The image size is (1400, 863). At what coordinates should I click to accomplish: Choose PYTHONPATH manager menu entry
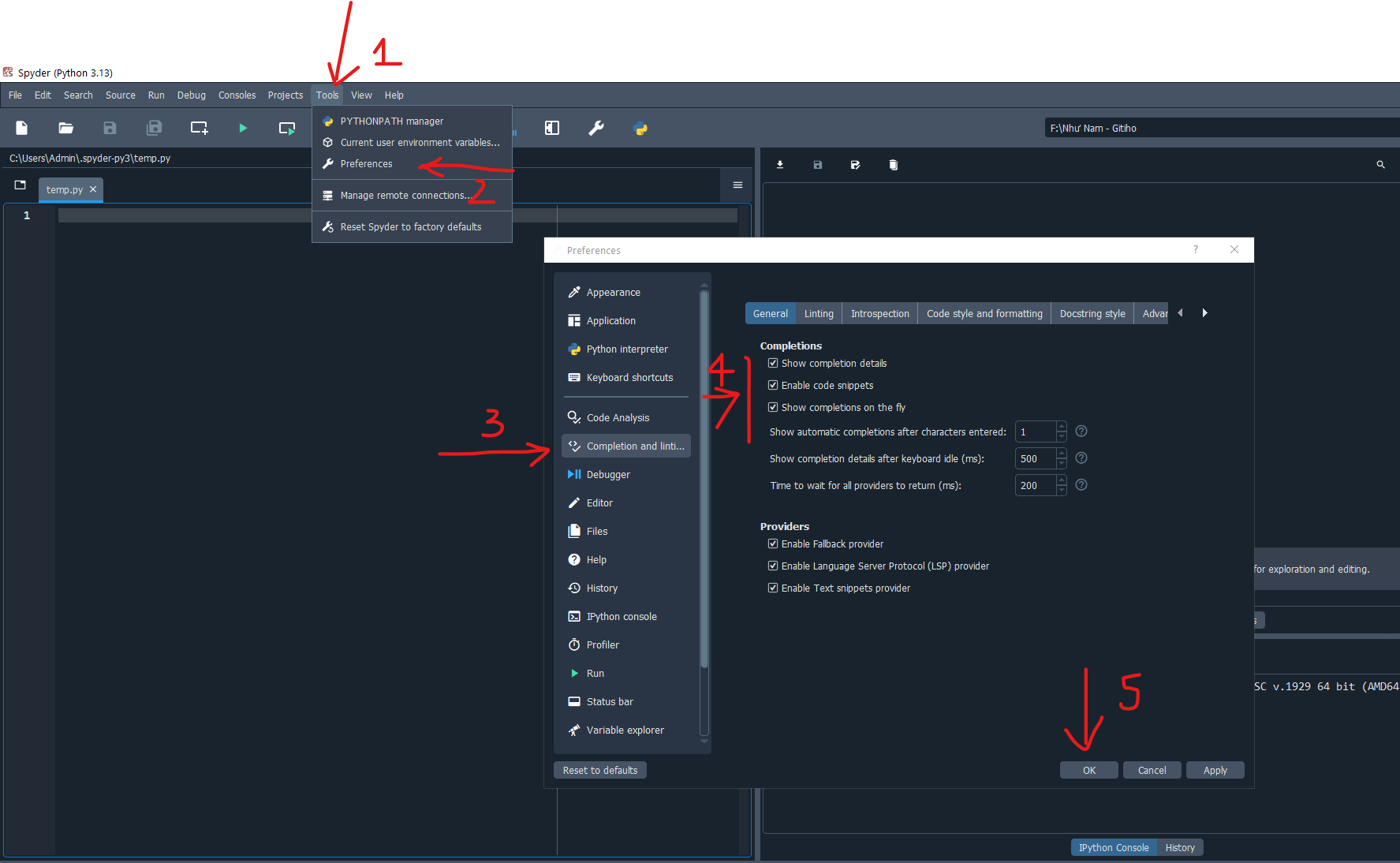coord(412,121)
